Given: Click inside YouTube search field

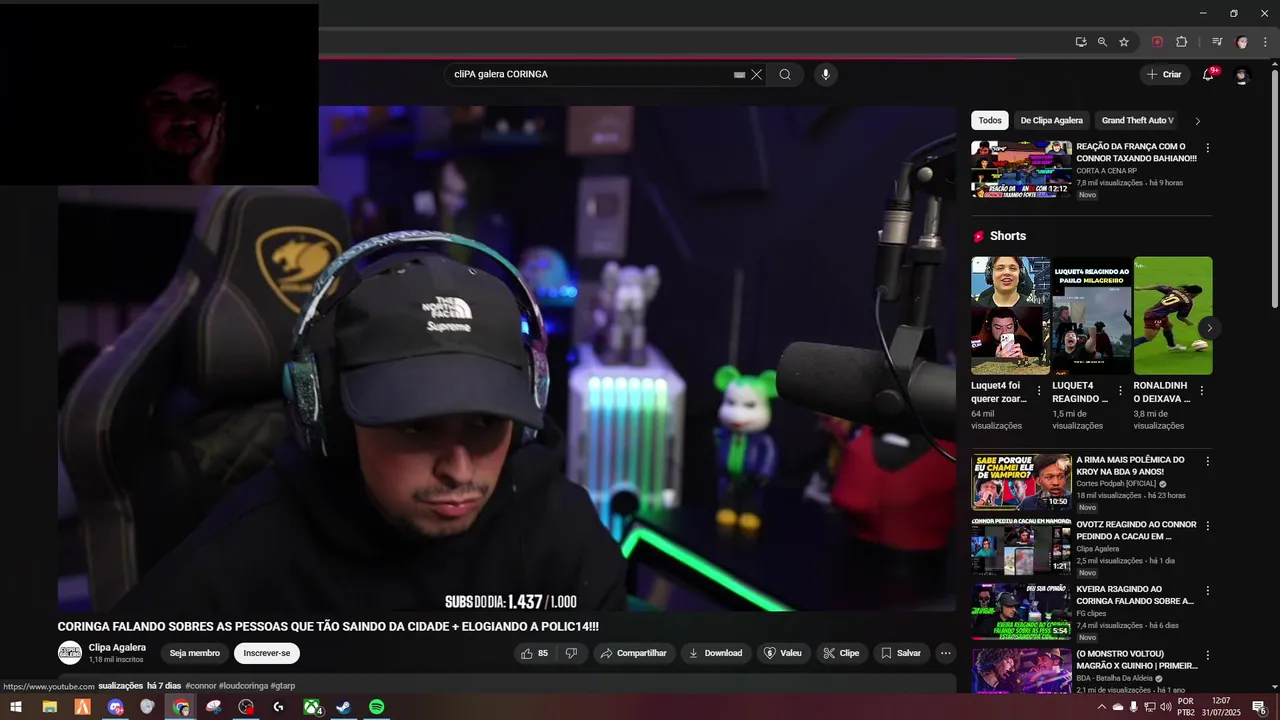Looking at the screenshot, I should (x=590, y=74).
